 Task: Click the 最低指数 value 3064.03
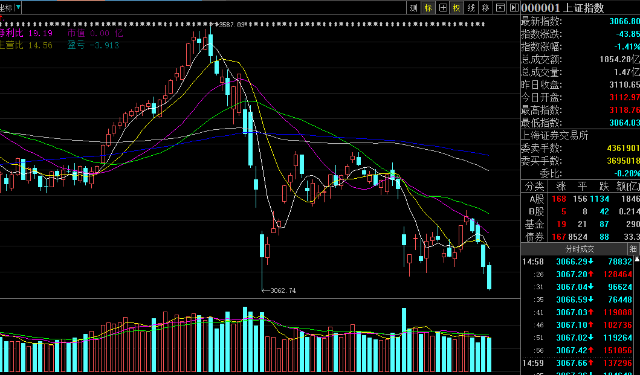[x=624, y=123]
